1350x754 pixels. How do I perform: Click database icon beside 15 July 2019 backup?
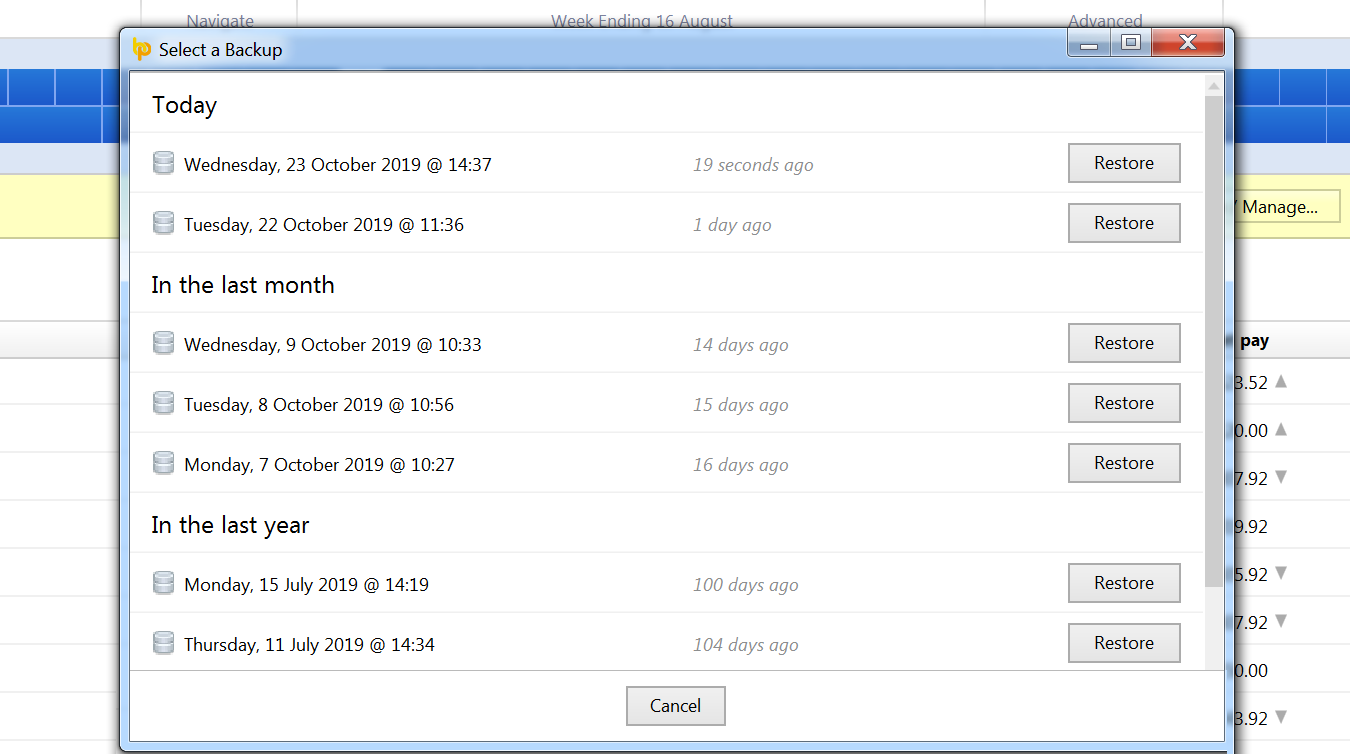point(163,583)
